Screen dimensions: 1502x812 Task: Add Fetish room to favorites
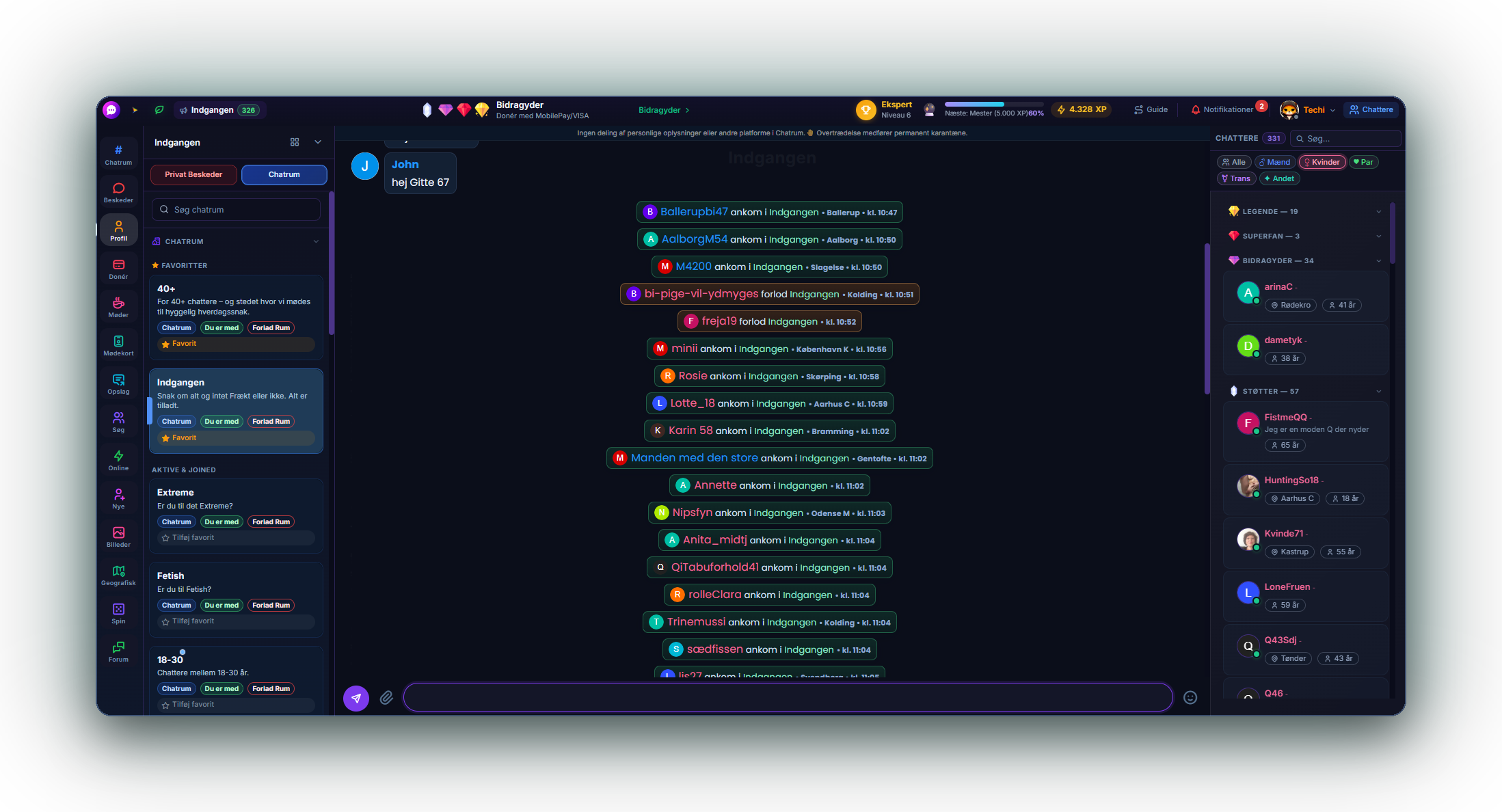coord(236,621)
